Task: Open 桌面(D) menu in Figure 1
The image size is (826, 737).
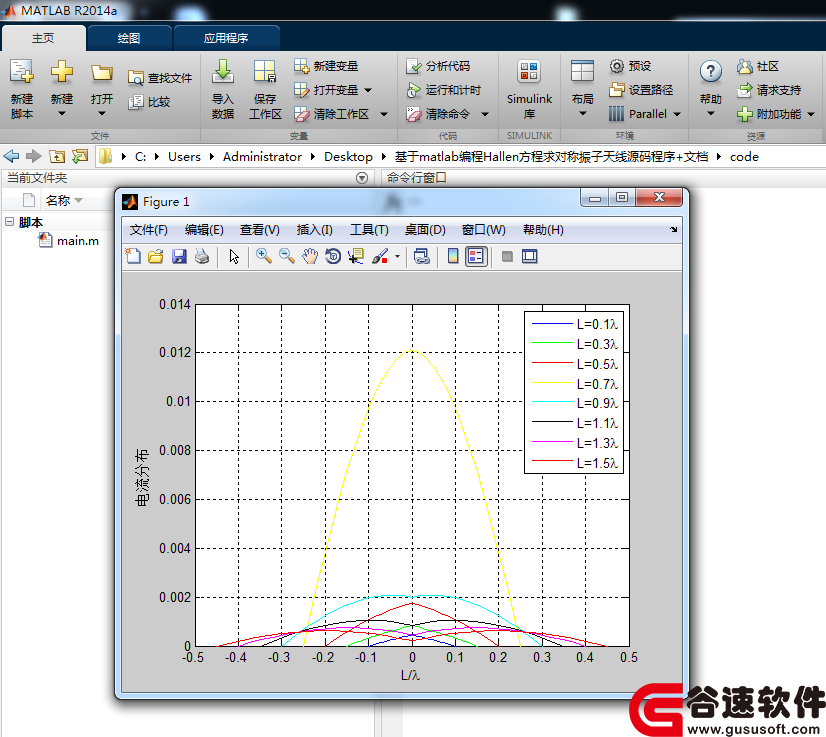Action: click(x=425, y=230)
